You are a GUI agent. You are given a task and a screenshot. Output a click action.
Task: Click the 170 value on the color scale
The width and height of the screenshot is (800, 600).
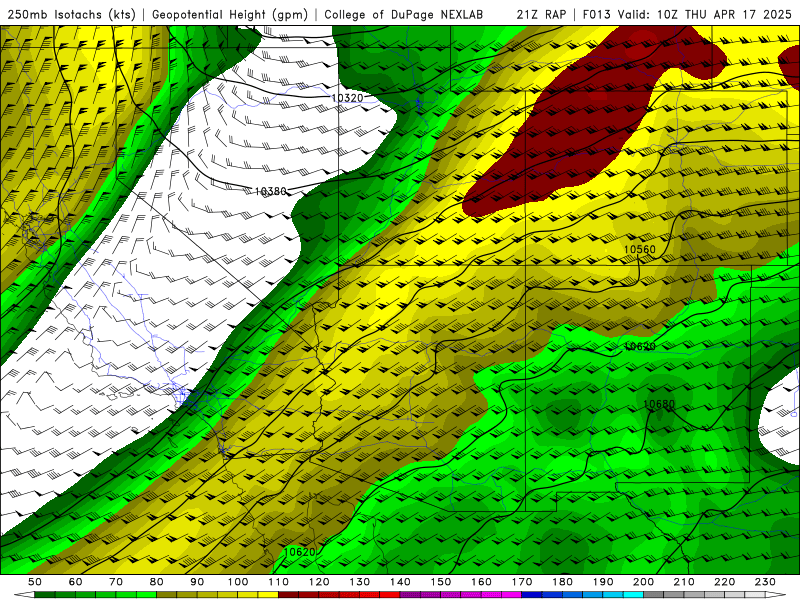click(522, 582)
